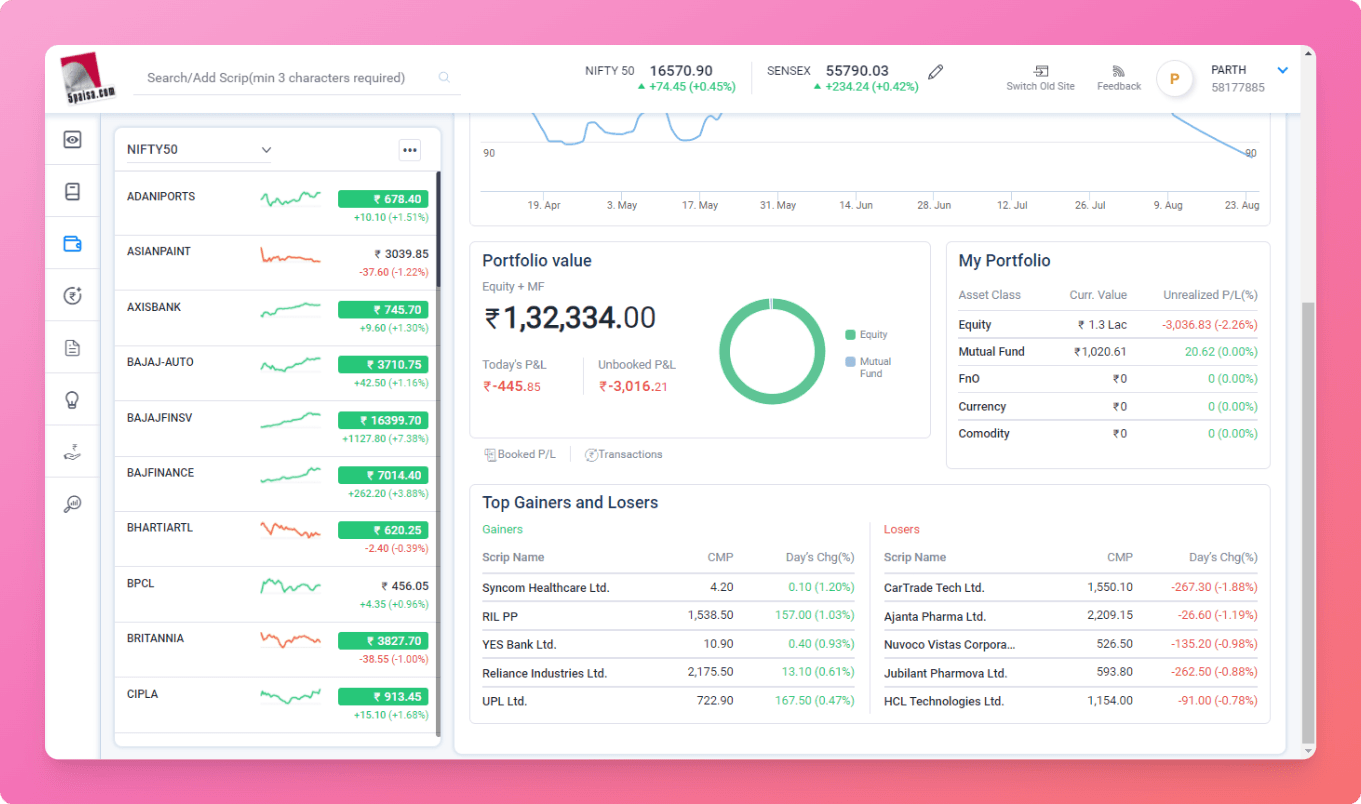Select the wallet portfolio icon in sidebar
This screenshot has width=1361, height=804.
click(x=72, y=243)
